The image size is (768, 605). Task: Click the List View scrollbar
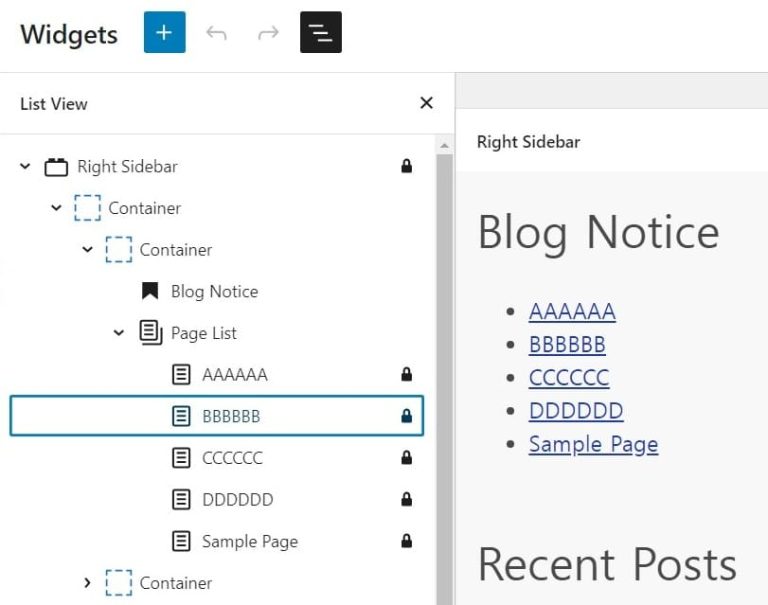coord(445,380)
